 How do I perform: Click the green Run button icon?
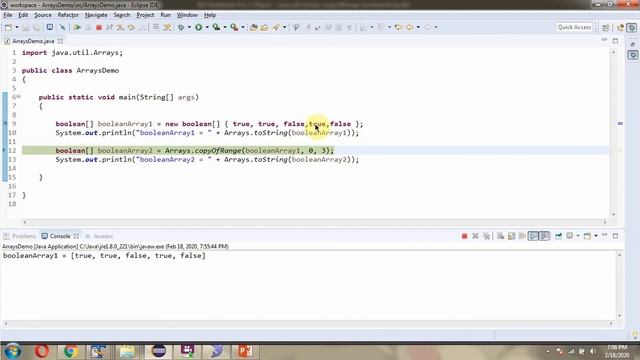tap(199, 27)
